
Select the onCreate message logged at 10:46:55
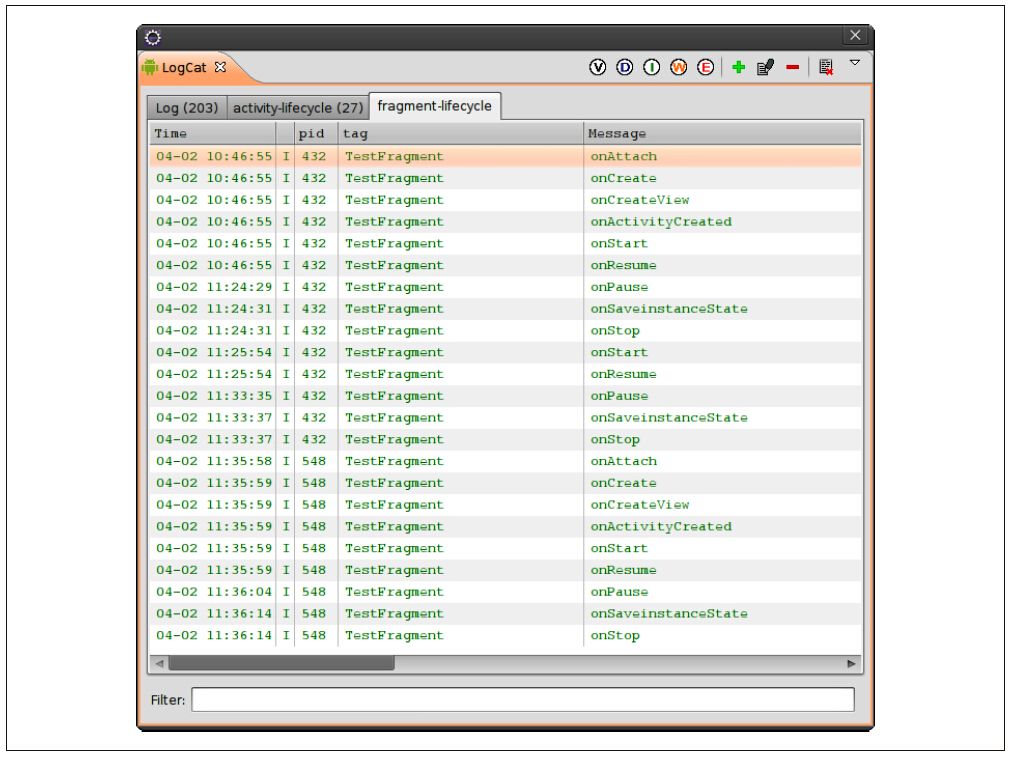623,178
